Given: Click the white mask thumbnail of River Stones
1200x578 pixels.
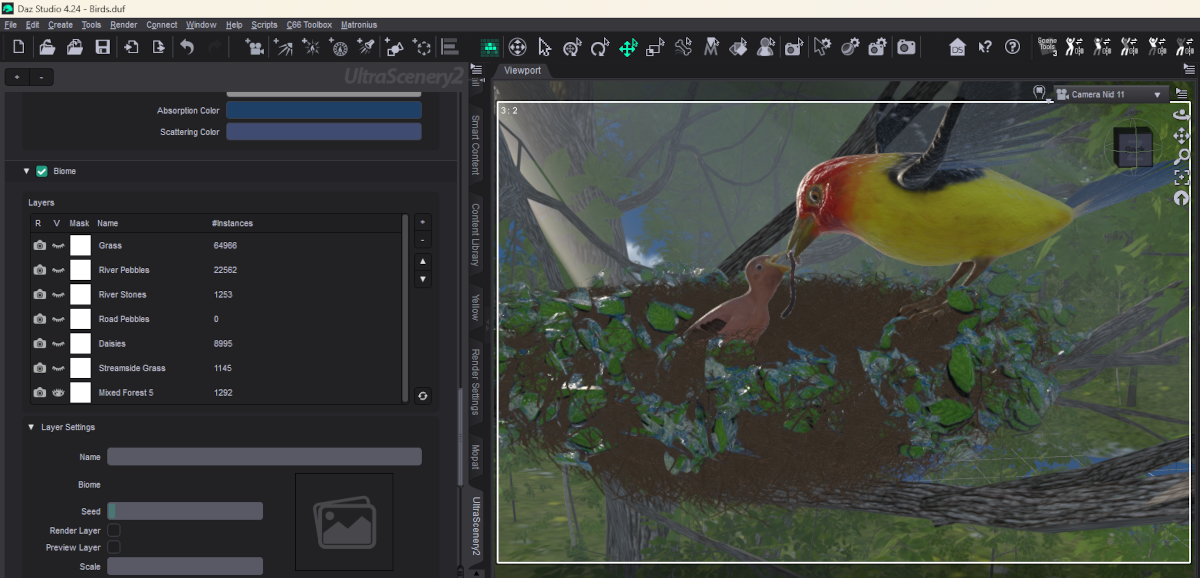Looking at the screenshot, I should coord(80,294).
